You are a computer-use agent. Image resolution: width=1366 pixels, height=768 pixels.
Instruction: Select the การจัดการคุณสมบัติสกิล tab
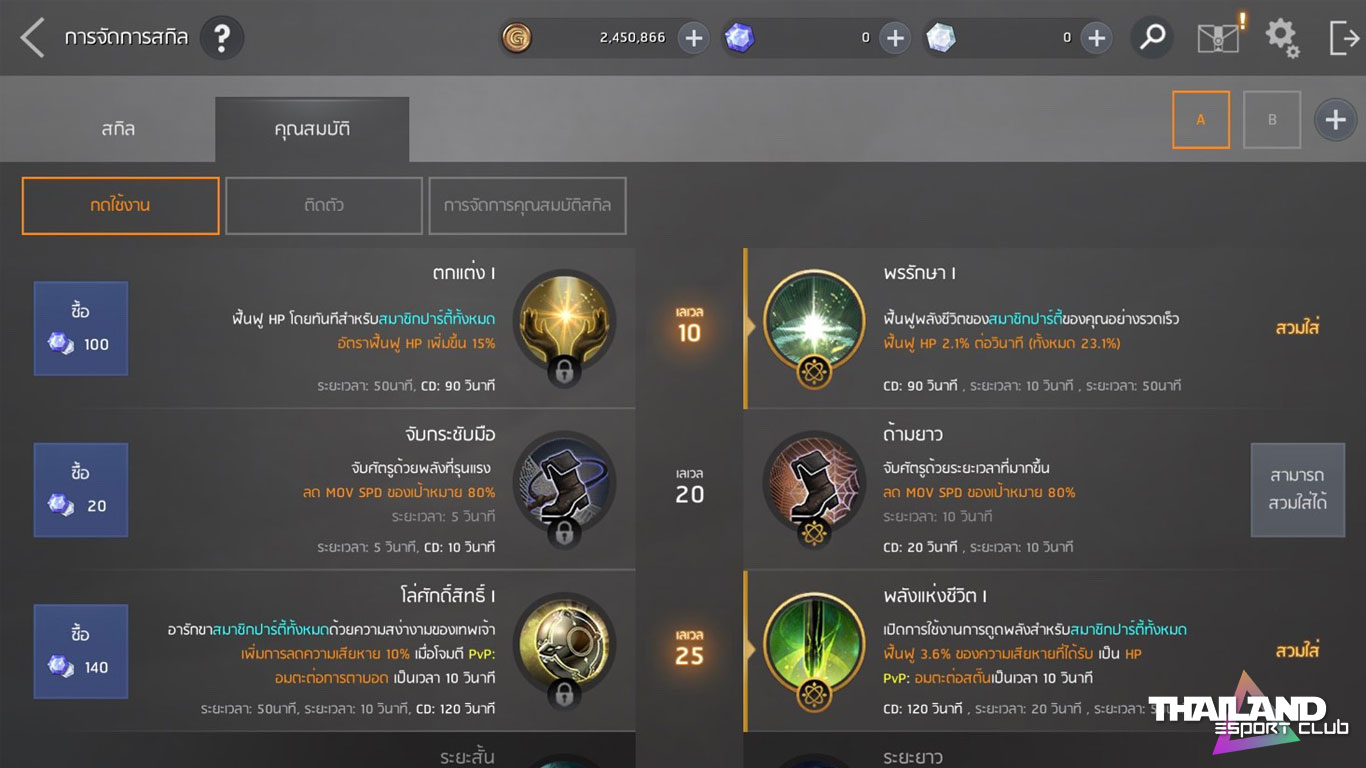[528, 206]
